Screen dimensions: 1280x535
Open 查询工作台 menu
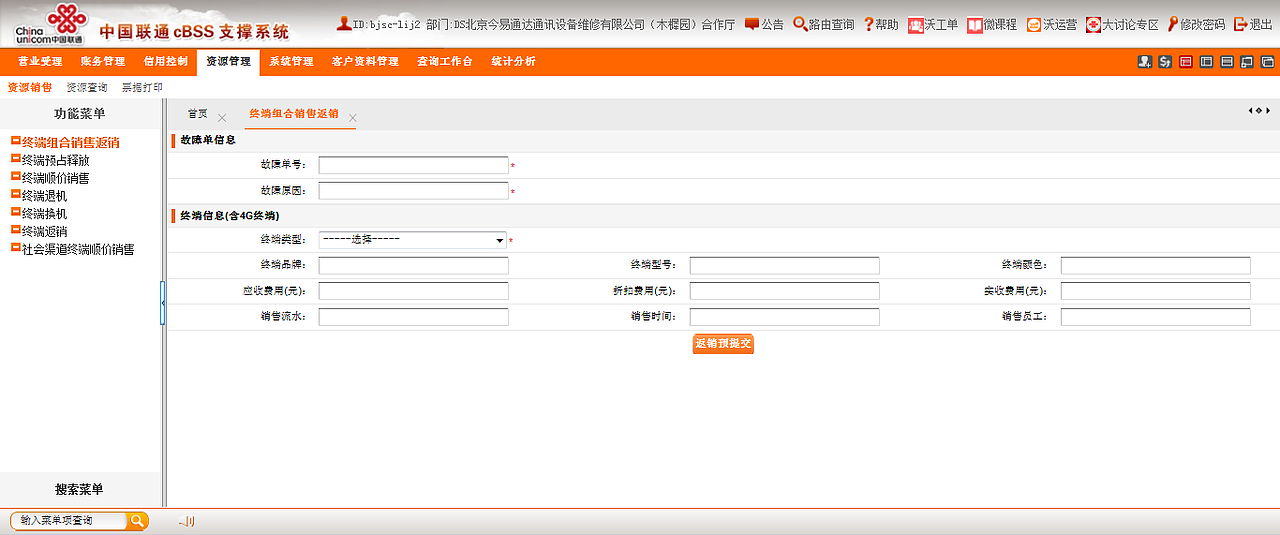click(445, 62)
